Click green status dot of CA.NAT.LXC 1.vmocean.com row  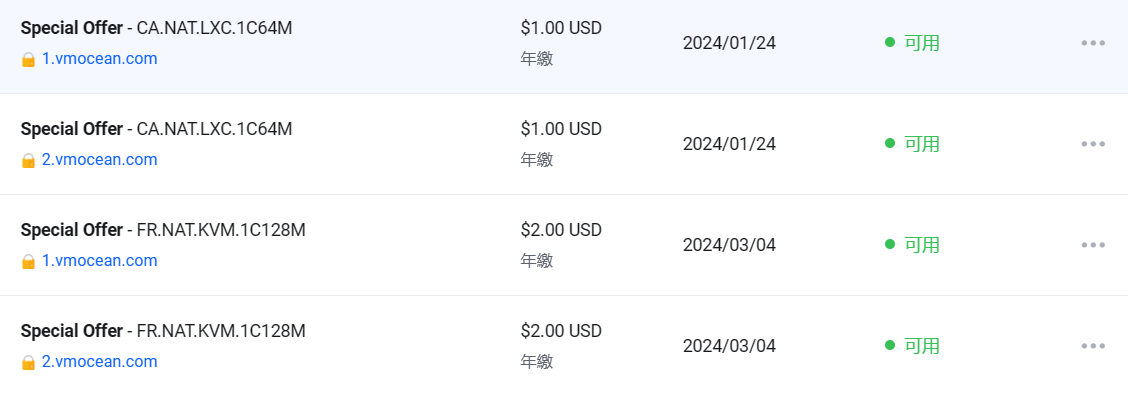890,42
